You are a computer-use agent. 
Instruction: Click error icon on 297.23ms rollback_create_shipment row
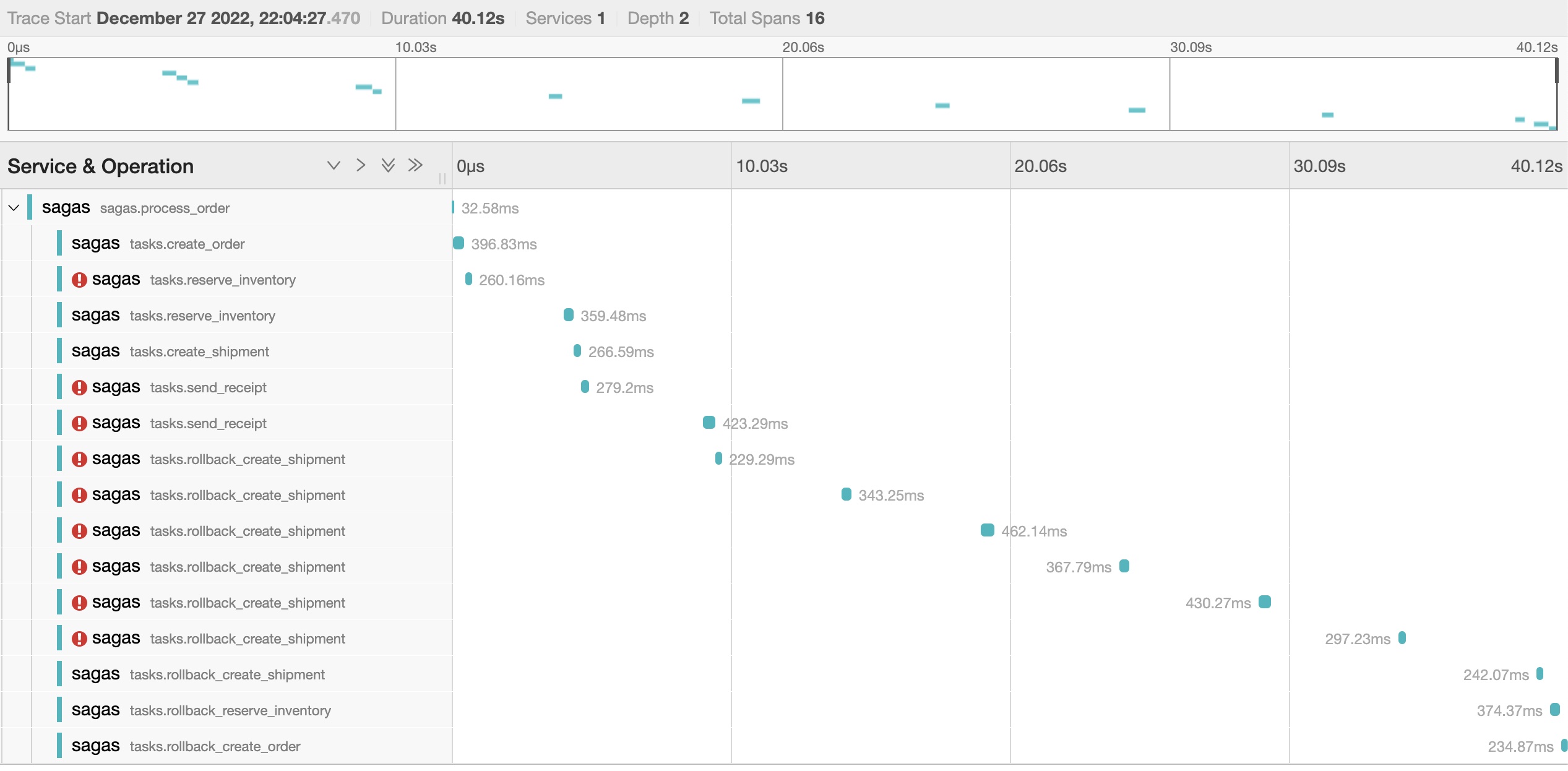79,639
